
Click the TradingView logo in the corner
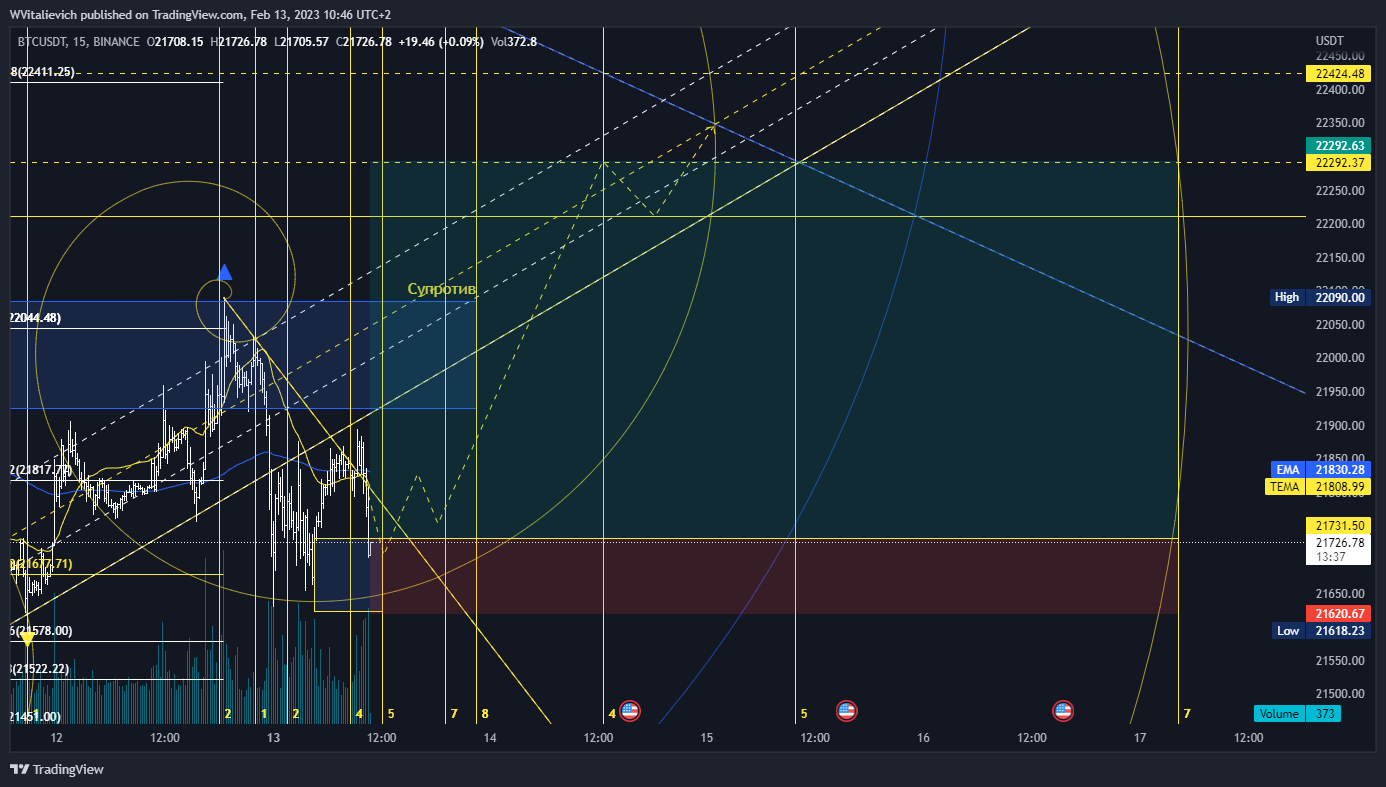(x=57, y=769)
